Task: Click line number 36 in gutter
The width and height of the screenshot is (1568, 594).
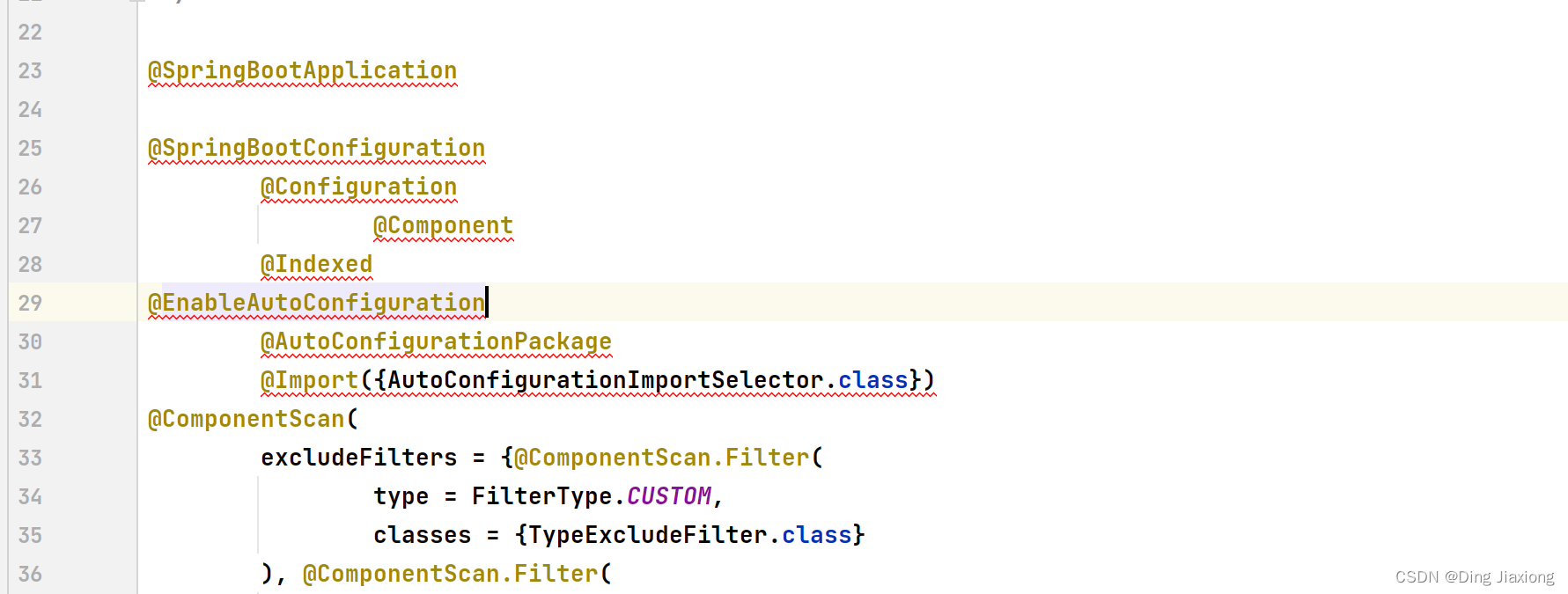Action: 30,574
